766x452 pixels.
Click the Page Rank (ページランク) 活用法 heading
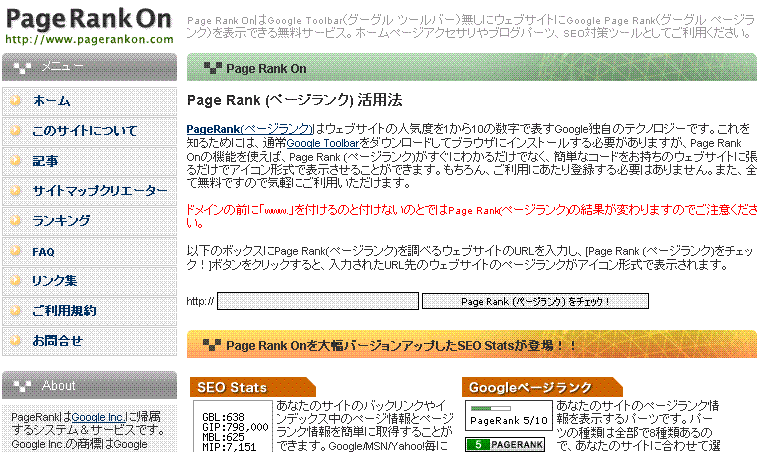(x=295, y=100)
